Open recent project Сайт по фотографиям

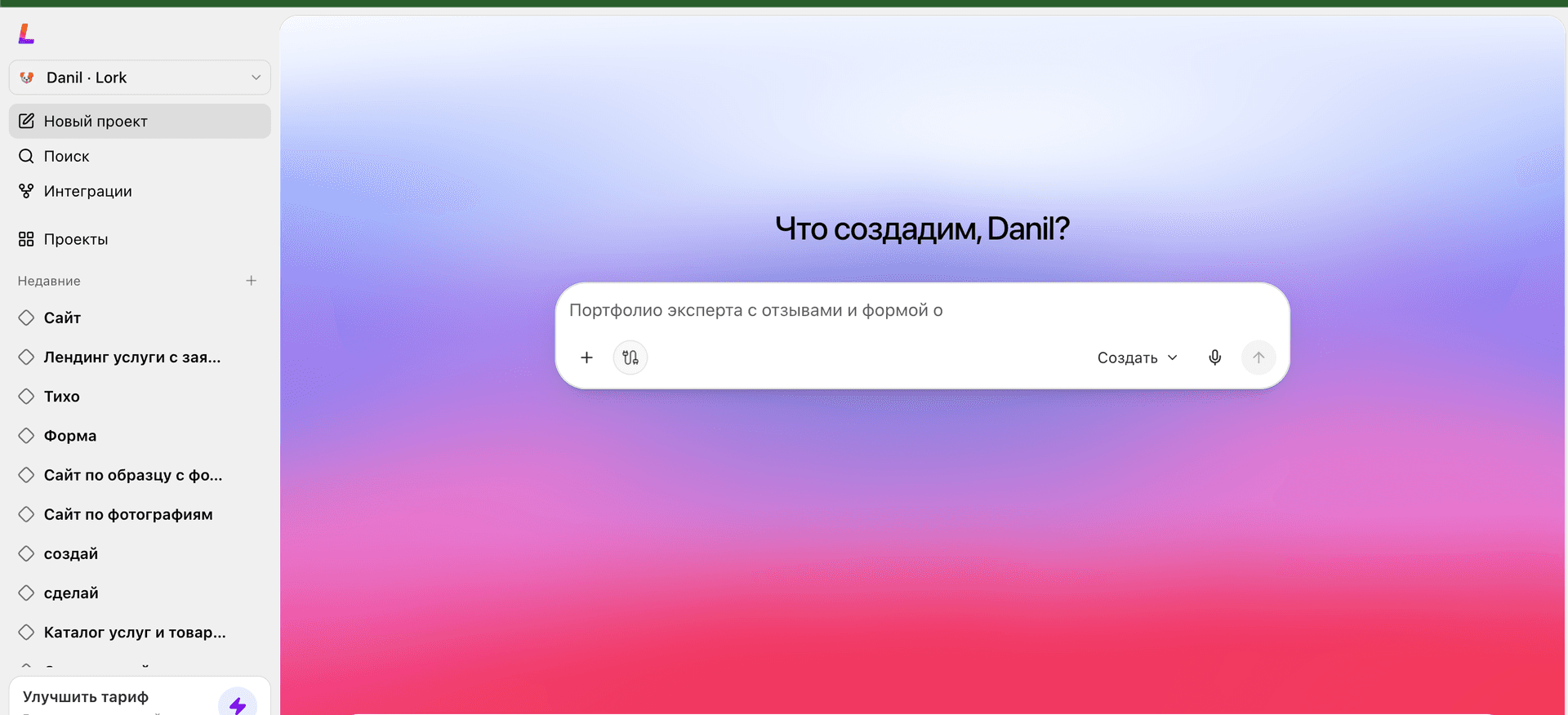point(140,514)
